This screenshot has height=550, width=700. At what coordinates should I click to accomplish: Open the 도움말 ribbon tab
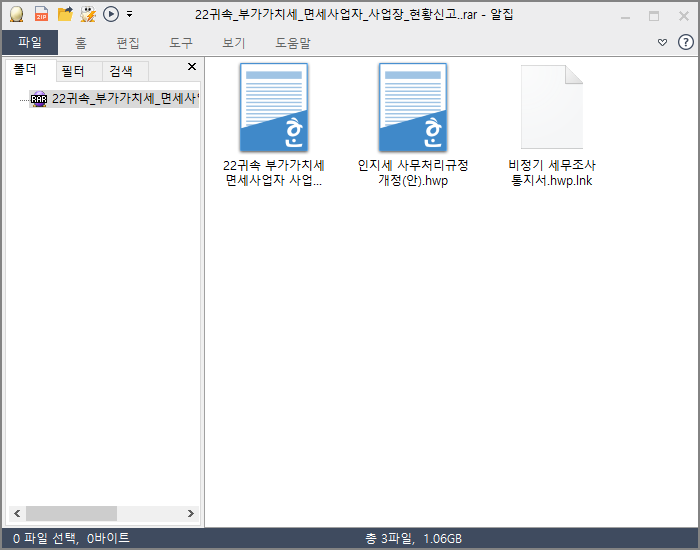pyautogui.click(x=292, y=43)
